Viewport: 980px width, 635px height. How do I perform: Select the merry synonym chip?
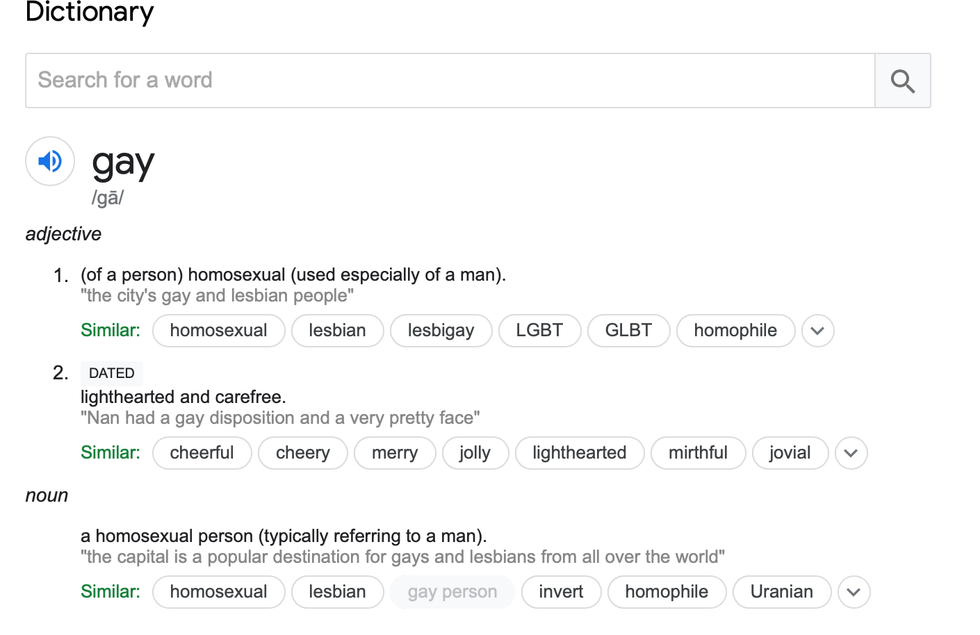tap(395, 453)
